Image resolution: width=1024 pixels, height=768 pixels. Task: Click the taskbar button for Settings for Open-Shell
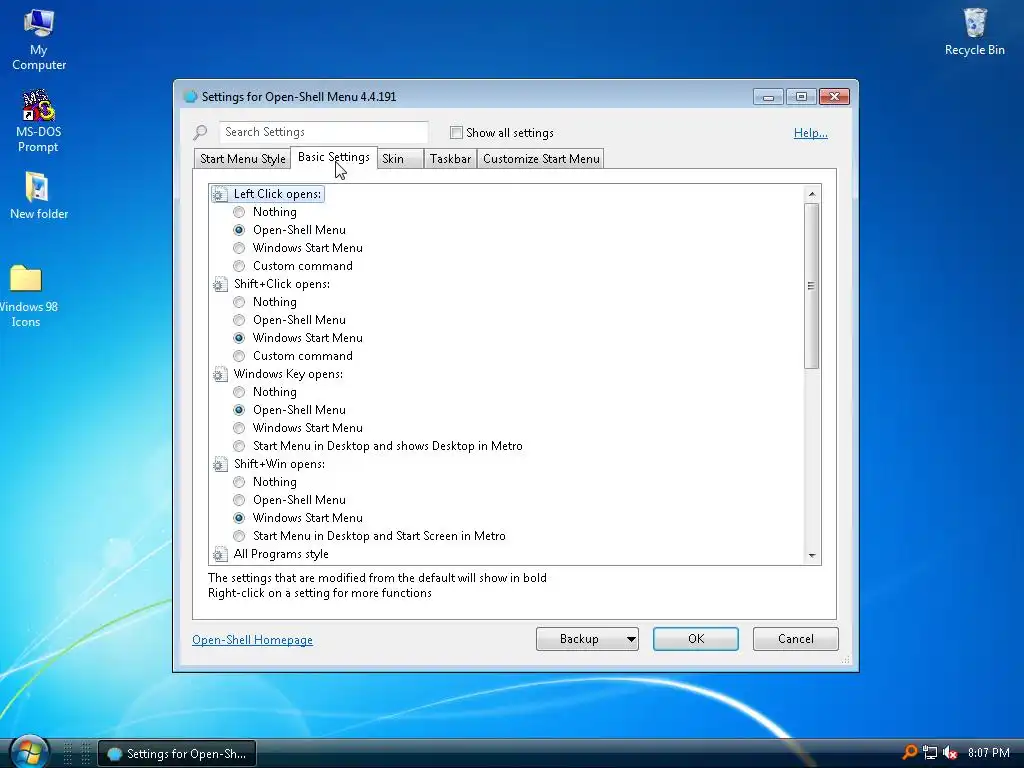click(x=177, y=754)
